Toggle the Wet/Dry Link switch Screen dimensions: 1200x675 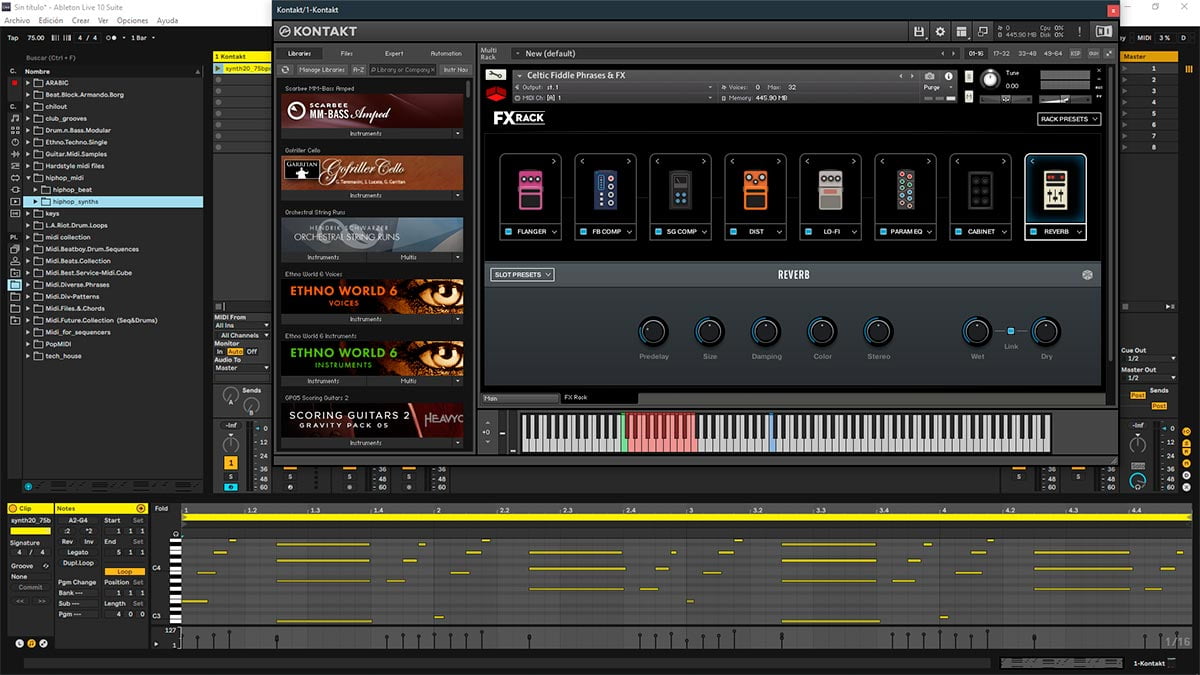1011,330
